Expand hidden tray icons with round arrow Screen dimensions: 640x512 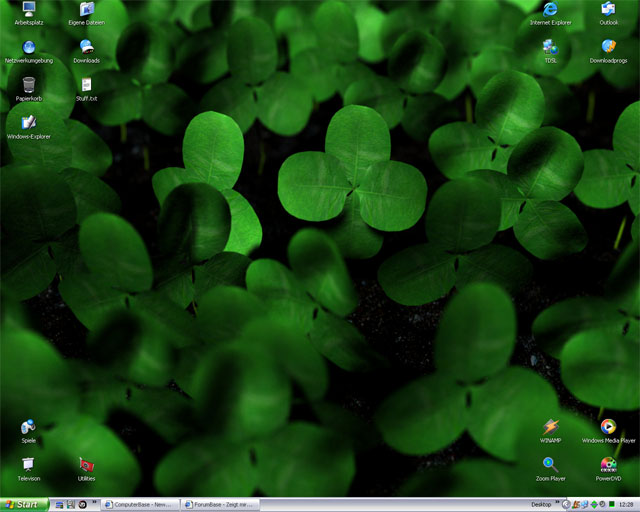coord(566,505)
